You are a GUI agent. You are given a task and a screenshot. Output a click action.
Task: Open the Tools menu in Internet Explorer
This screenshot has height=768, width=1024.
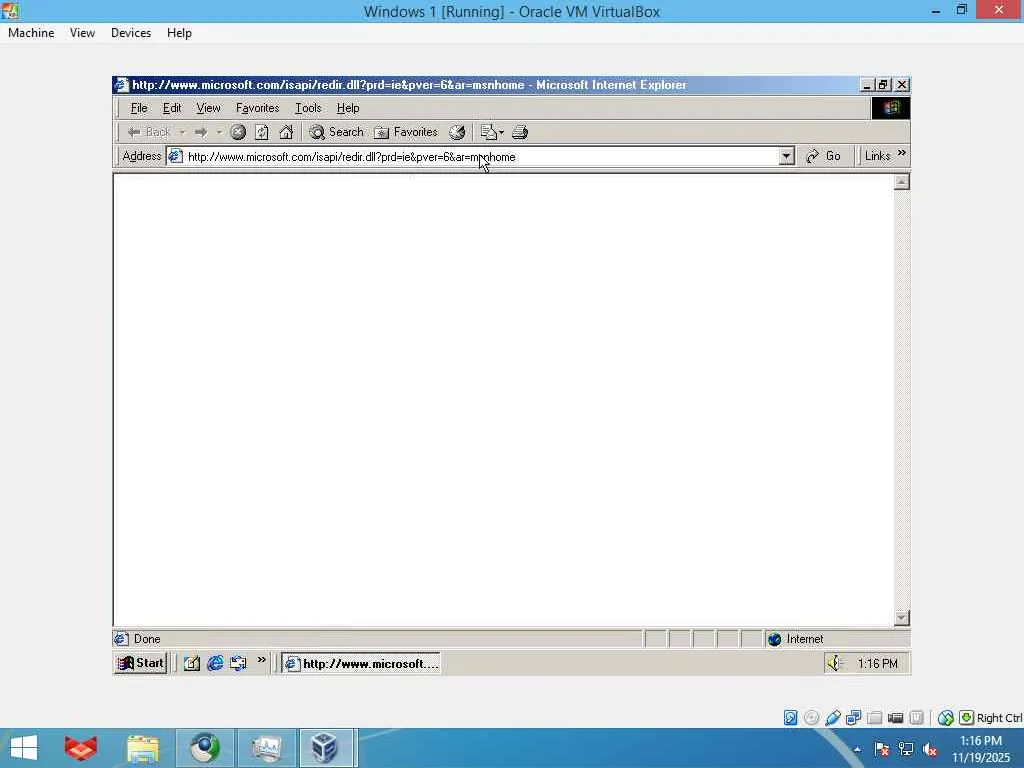(308, 108)
